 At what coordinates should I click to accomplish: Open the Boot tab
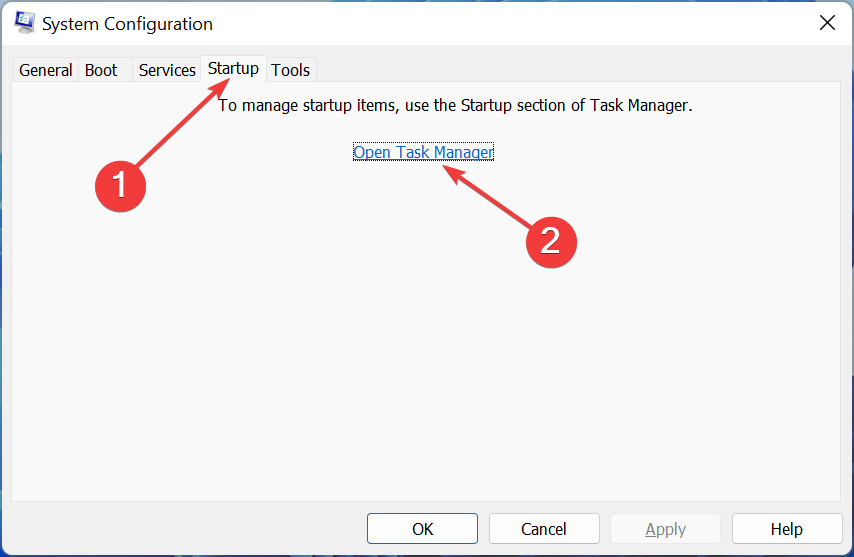[101, 70]
